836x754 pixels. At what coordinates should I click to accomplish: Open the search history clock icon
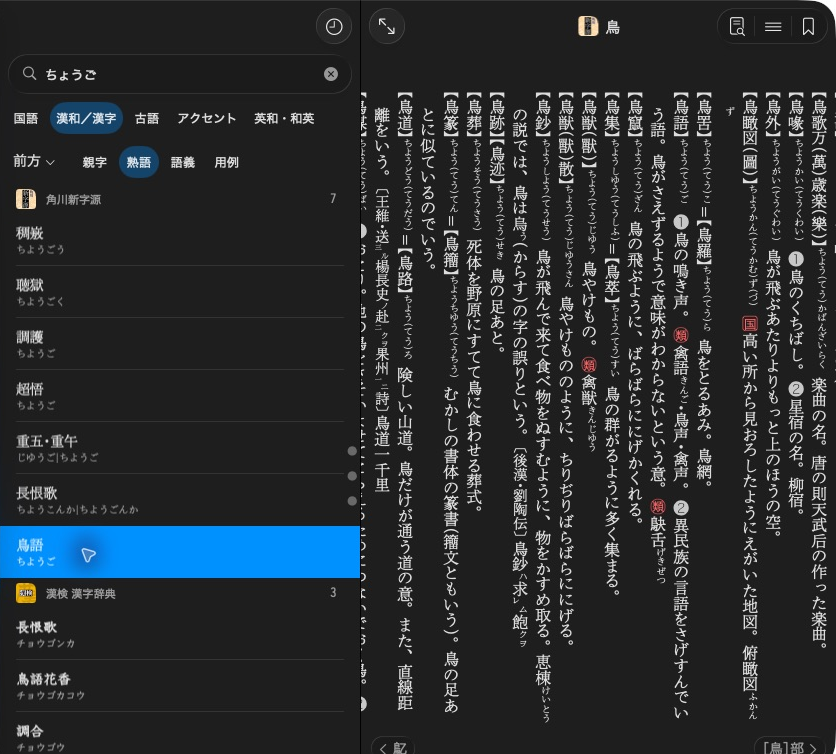click(334, 27)
